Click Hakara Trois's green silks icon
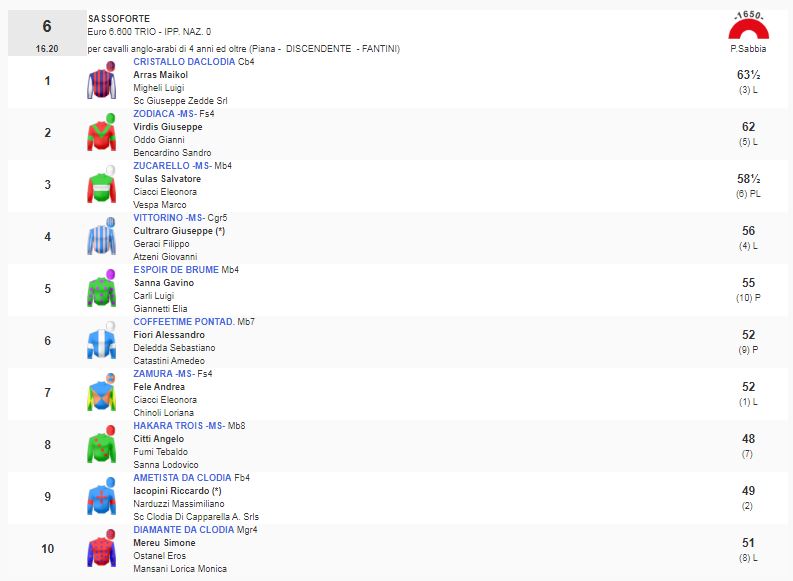This screenshot has height=581, width=793. pos(102,446)
